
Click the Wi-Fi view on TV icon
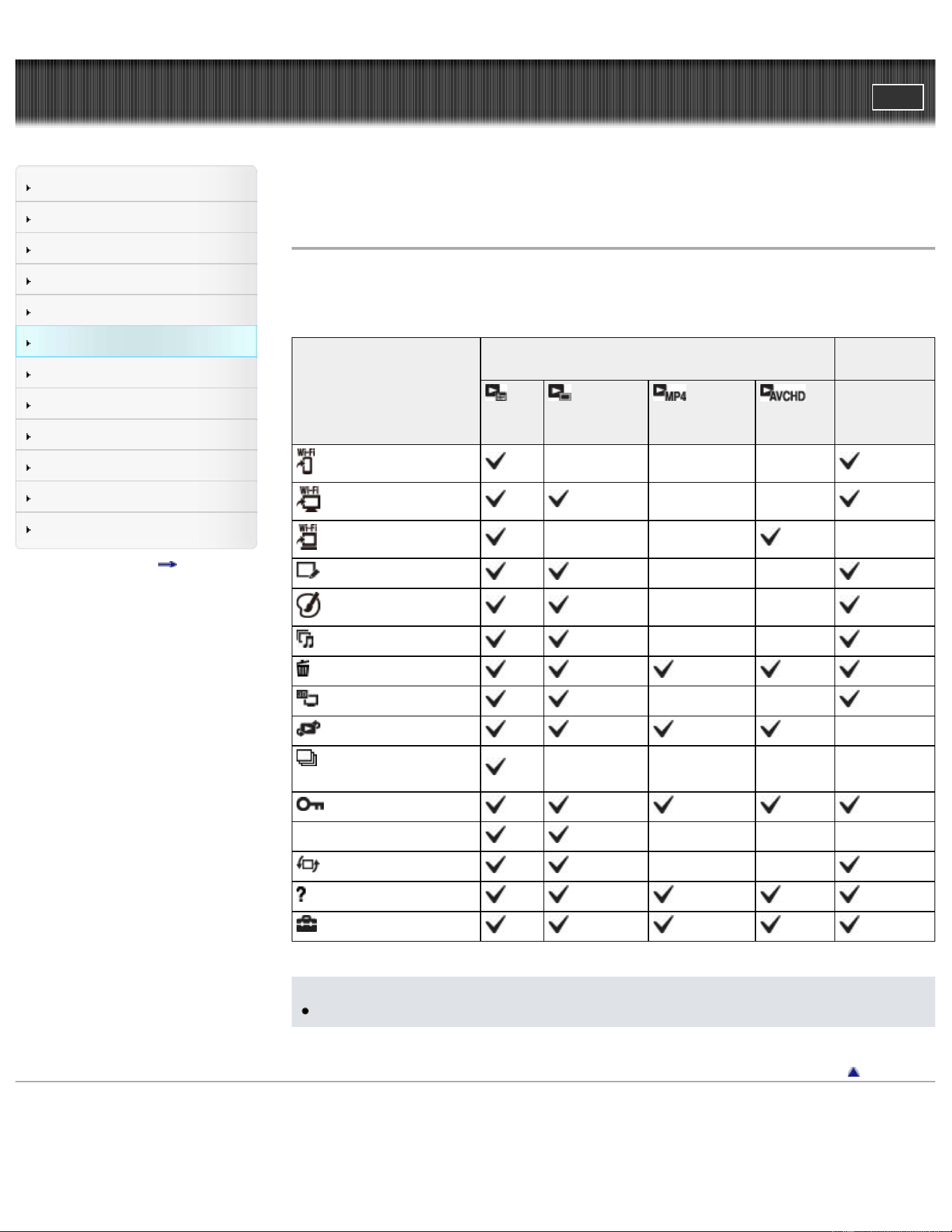[309, 500]
